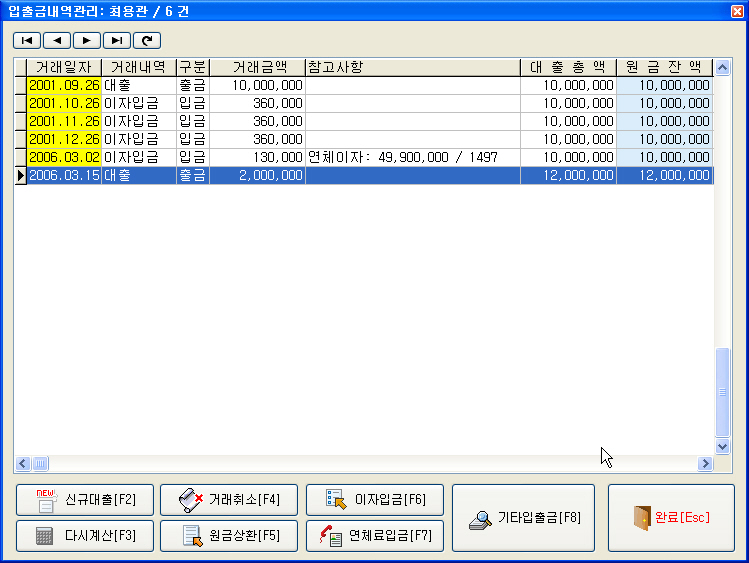Click 원금상환[F5] button
The width and height of the screenshot is (749, 563).
[229, 536]
